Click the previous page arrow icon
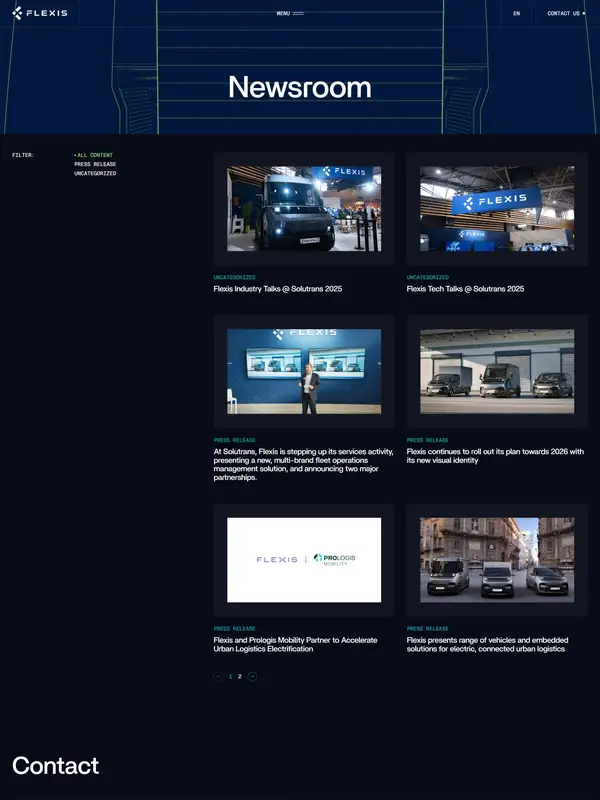The width and height of the screenshot is (600, 800). click(x=218, y=677)
